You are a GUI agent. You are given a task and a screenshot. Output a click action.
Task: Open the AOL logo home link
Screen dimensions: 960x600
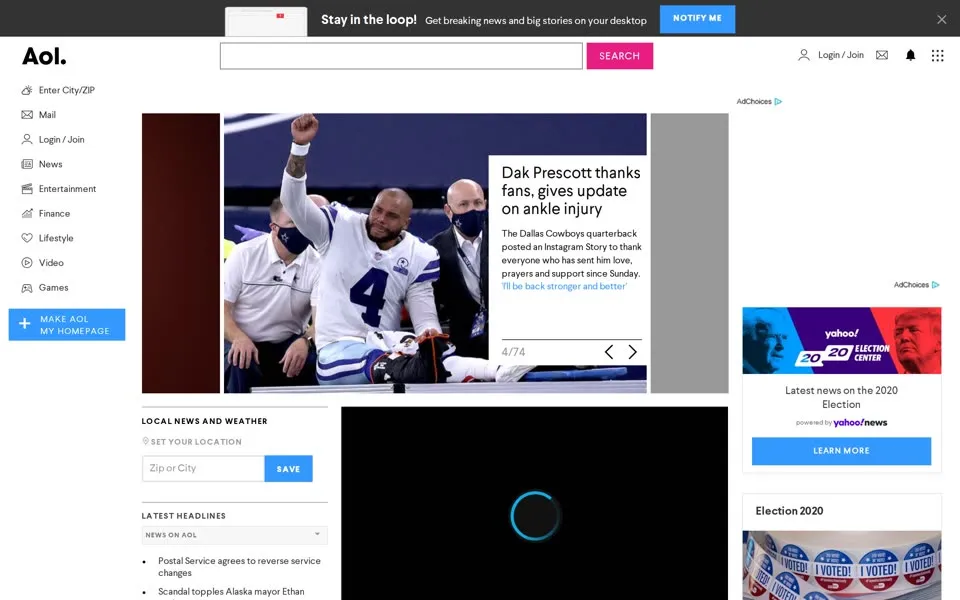(44, 56)
